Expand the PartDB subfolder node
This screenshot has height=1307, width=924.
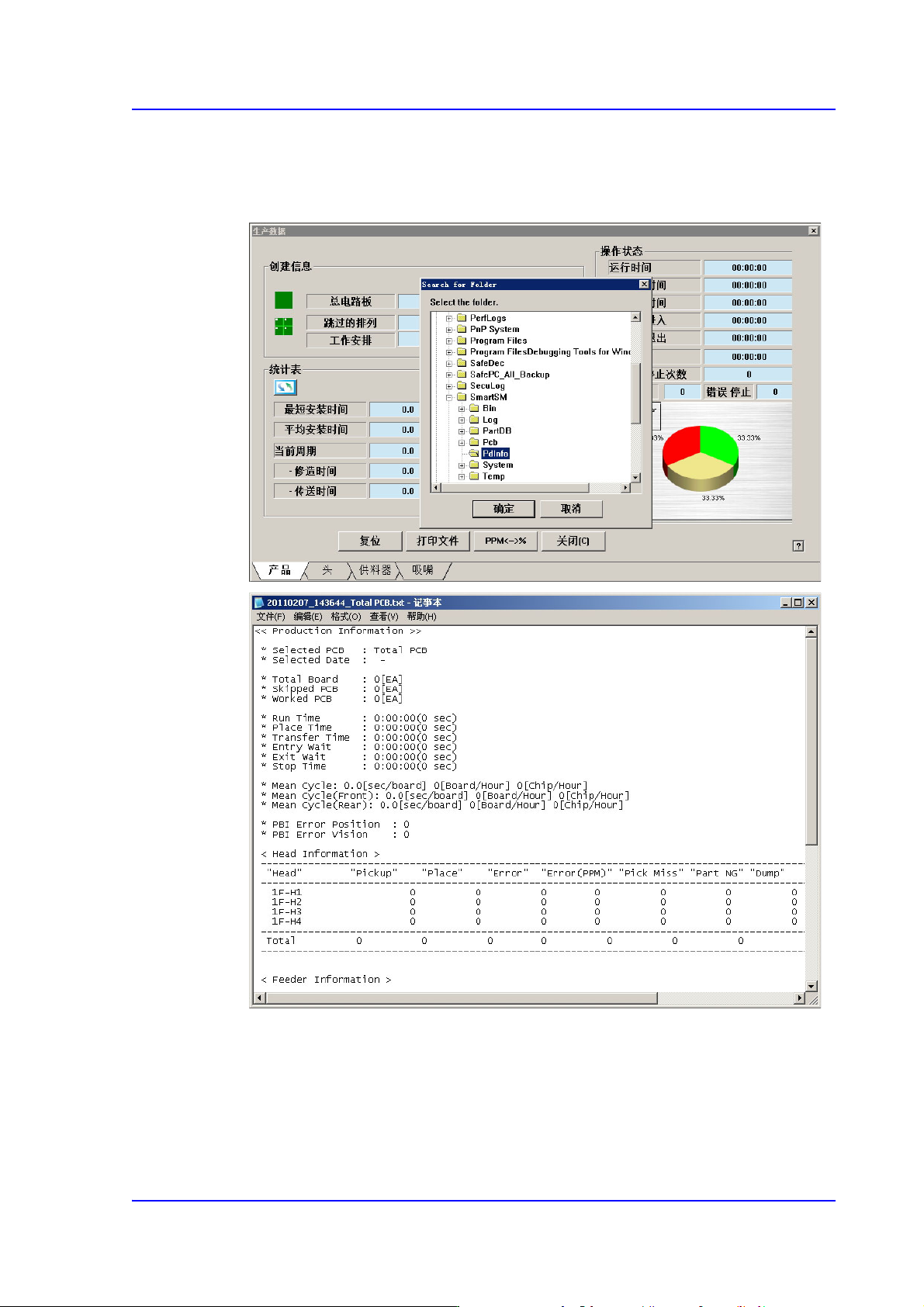tap(462, 431)
